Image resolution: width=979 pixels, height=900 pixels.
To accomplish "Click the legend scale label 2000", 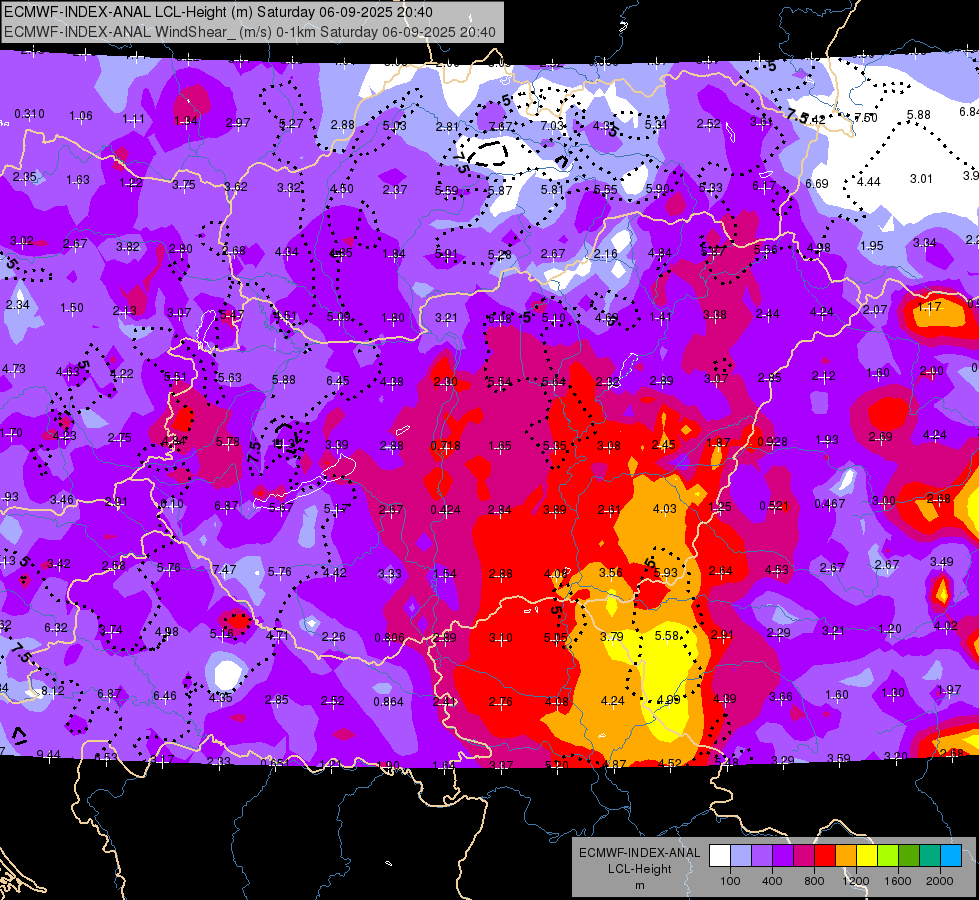I will click(x=940, y=881).
